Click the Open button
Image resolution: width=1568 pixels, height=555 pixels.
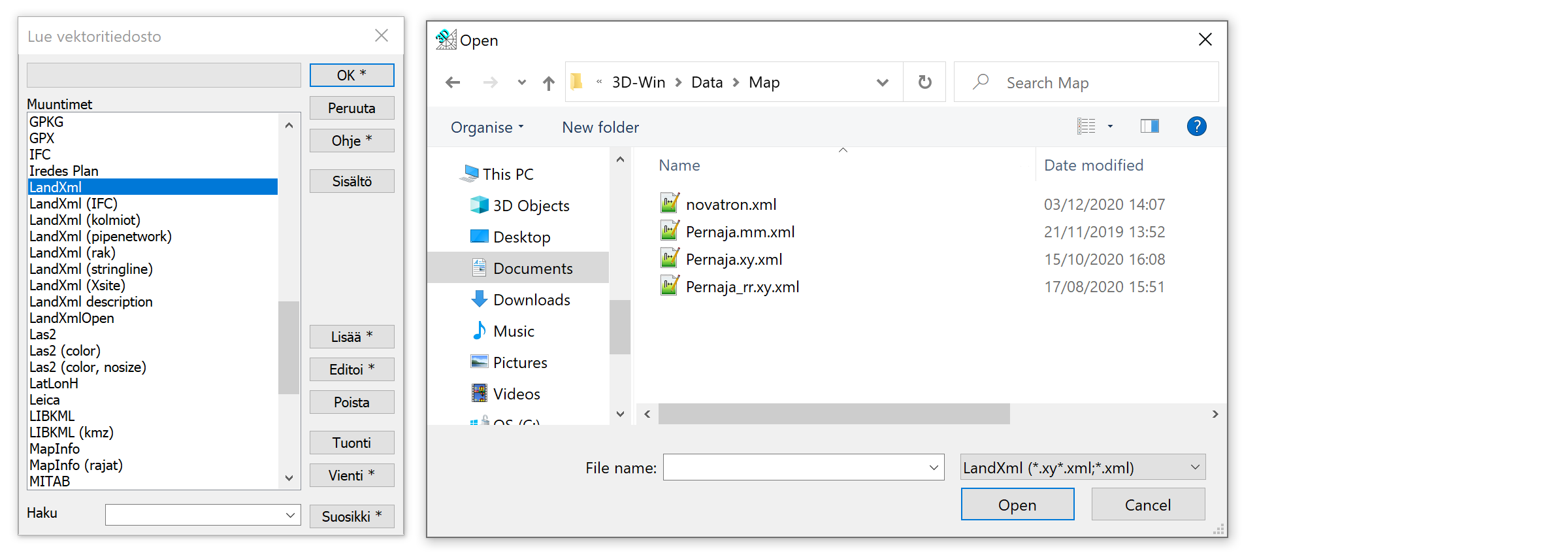[1017, 505]
